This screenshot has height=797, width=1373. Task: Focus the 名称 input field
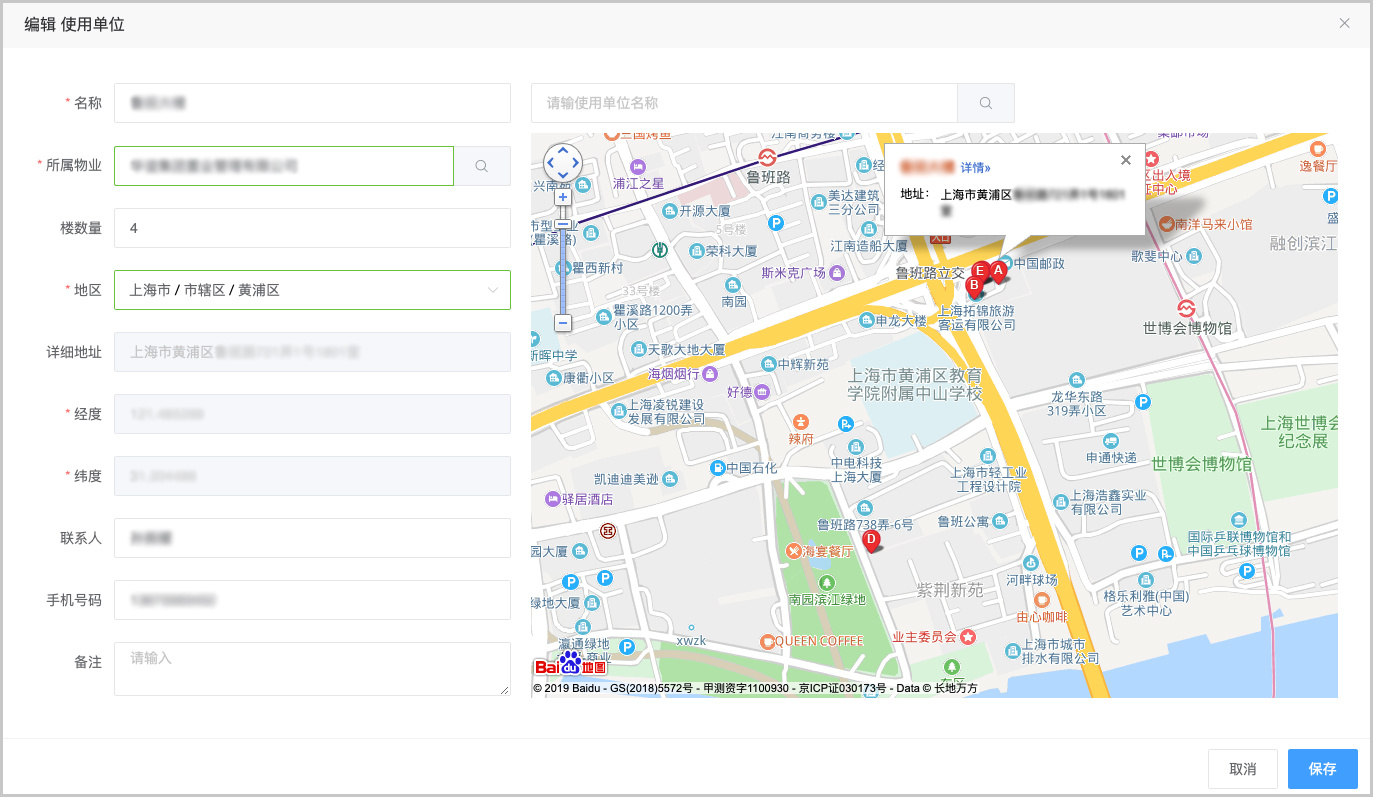pos(312,103)
